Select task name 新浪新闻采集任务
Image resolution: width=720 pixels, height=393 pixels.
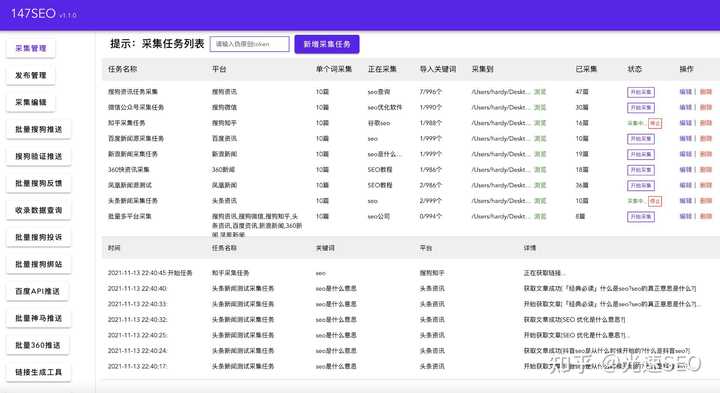(133, 154)
